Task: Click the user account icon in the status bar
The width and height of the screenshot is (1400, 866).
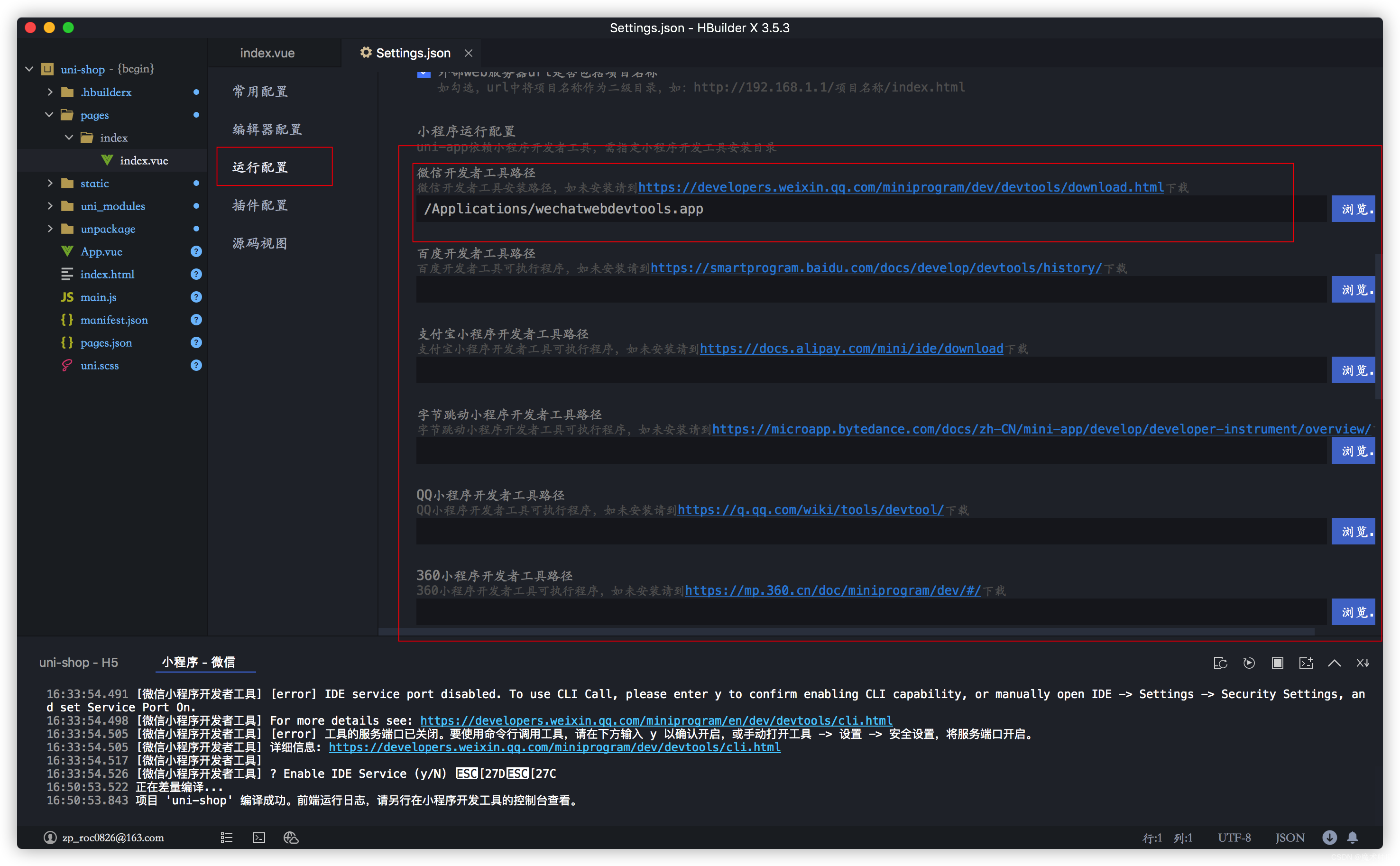Action: (x=50, y=838)
